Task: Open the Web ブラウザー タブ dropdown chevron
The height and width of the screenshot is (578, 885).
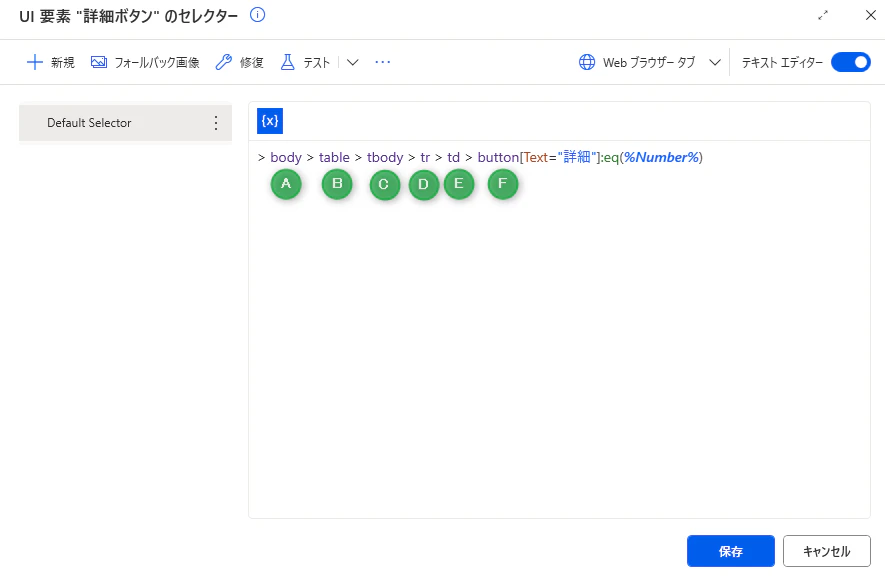Action: 715,62
